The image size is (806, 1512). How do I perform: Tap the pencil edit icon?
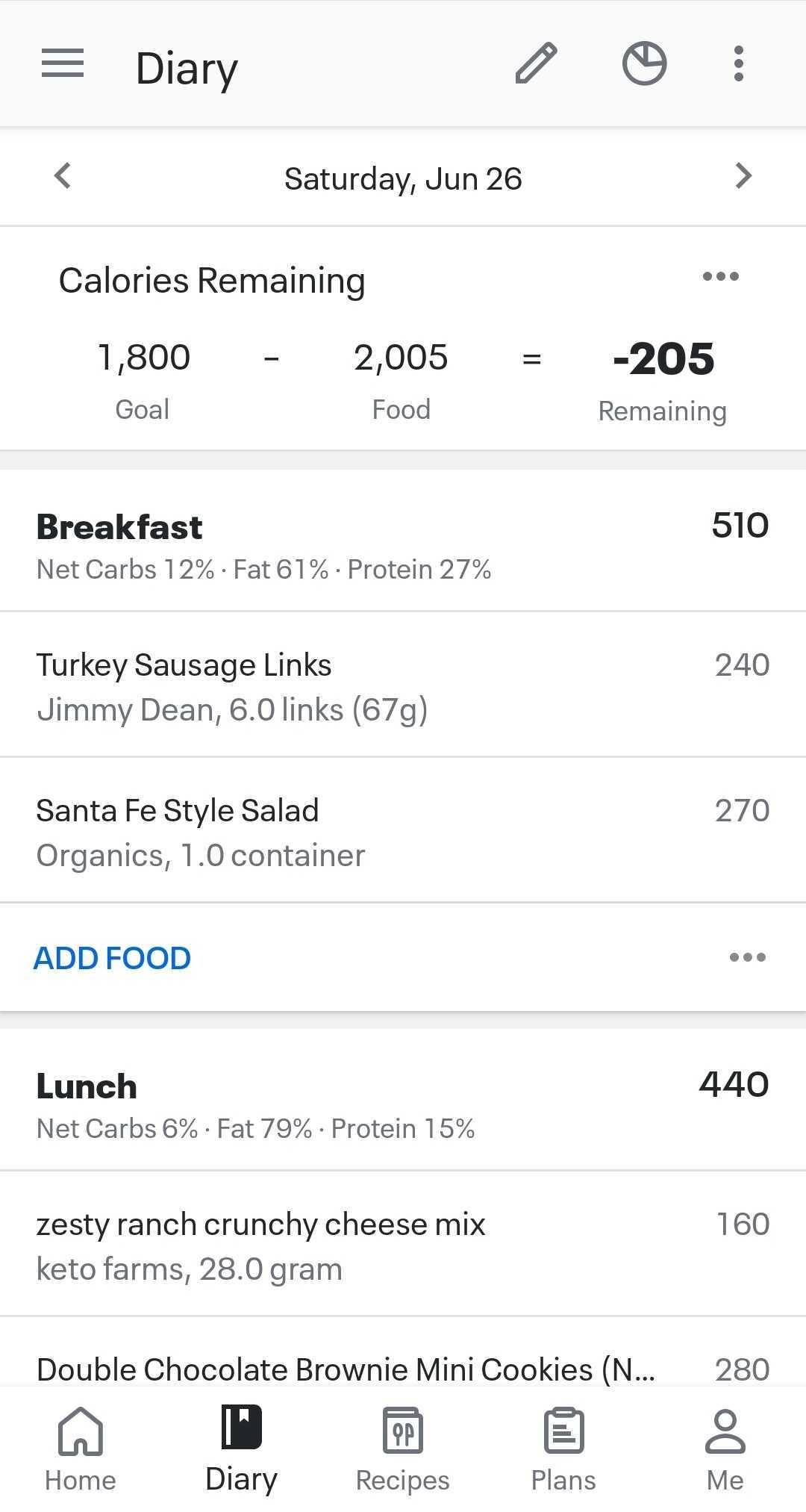pos(536,63)
